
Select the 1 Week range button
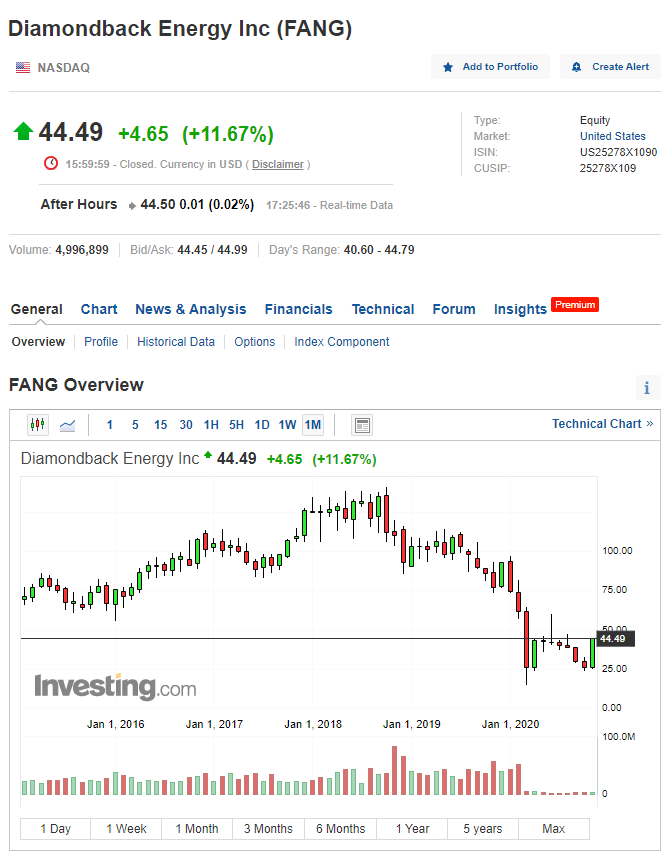tap(126, 829)
